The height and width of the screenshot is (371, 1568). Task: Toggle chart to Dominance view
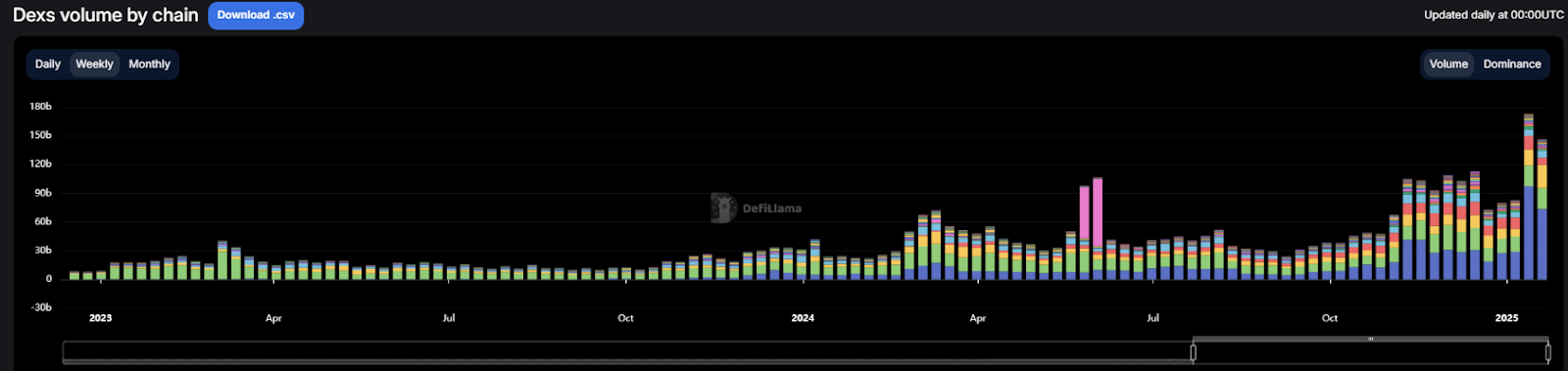point(1511,64)
